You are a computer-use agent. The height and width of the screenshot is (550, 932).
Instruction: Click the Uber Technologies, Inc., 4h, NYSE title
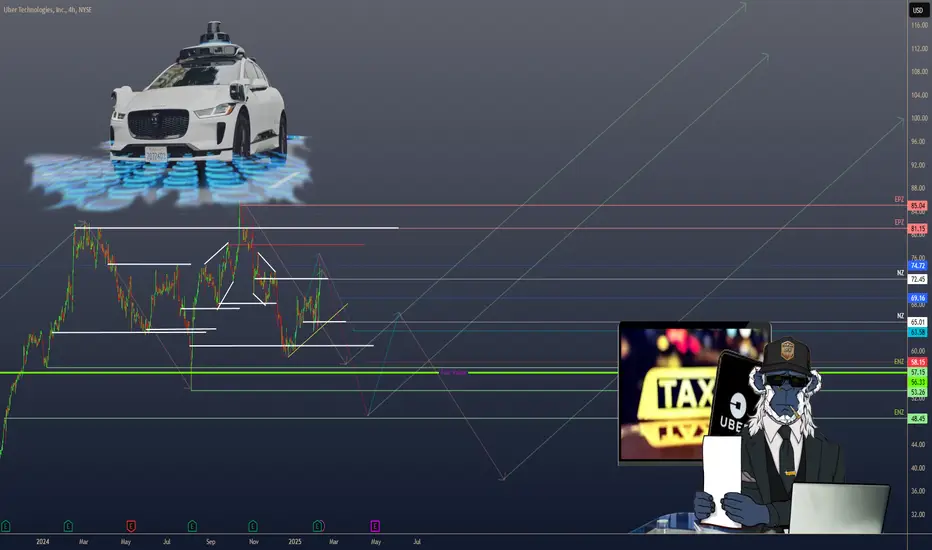48,10
